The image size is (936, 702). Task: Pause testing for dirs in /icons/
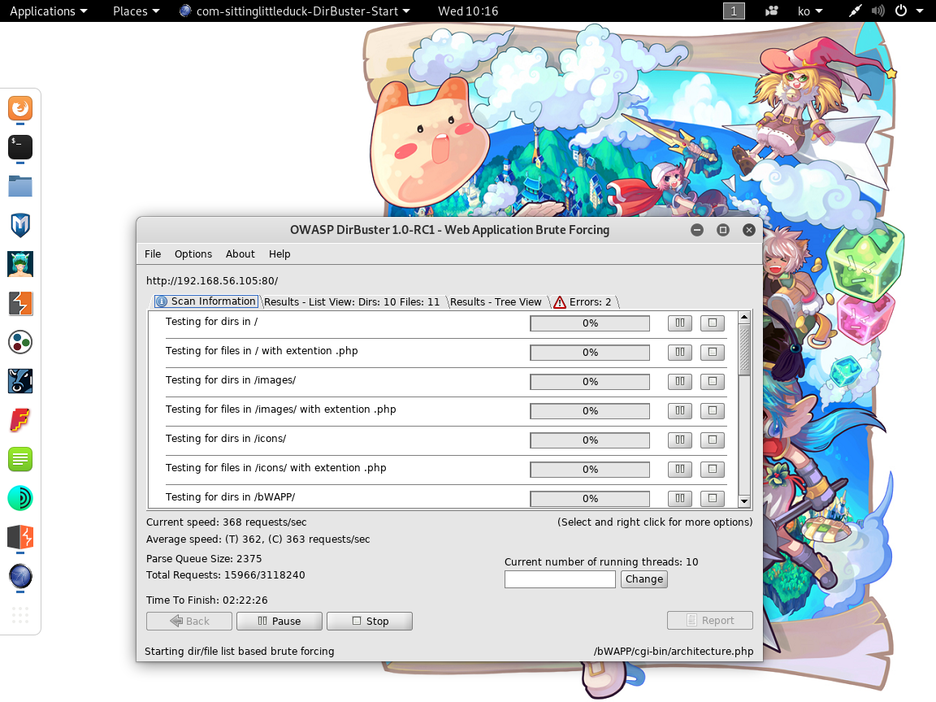(x=679, y=440)
